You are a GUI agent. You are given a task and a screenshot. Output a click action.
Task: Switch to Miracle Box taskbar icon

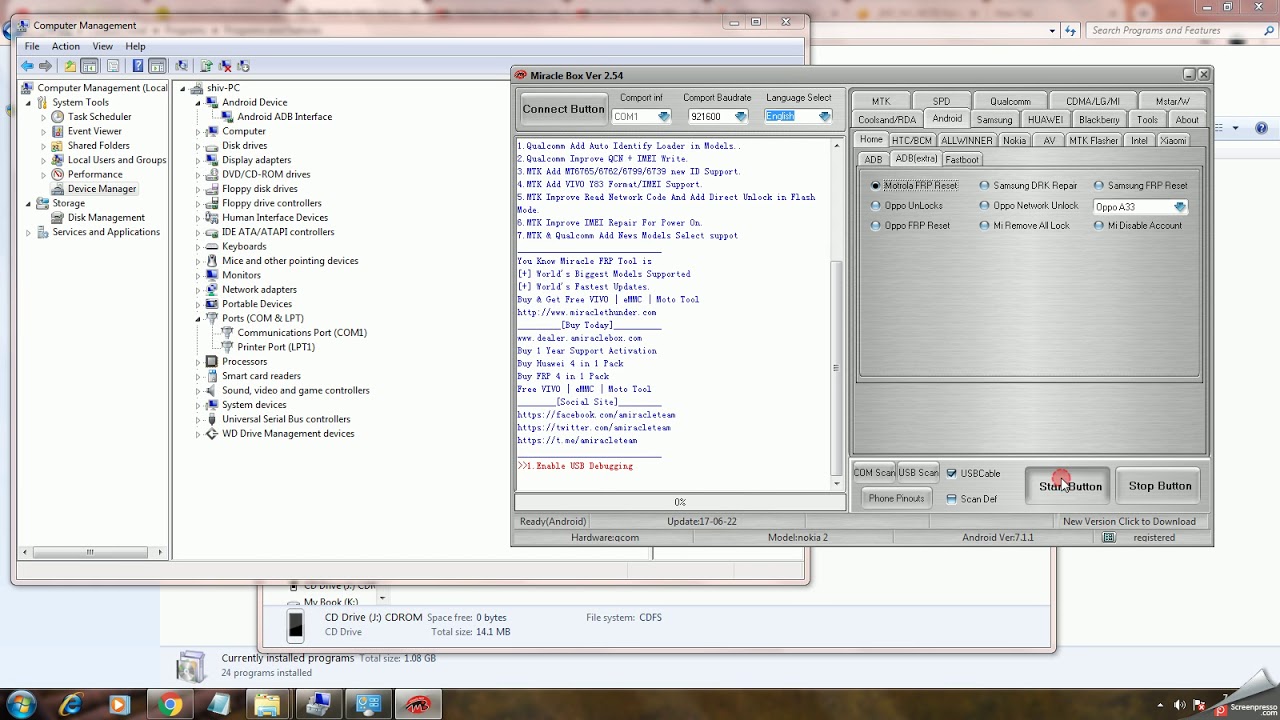[x=418, y=705]
